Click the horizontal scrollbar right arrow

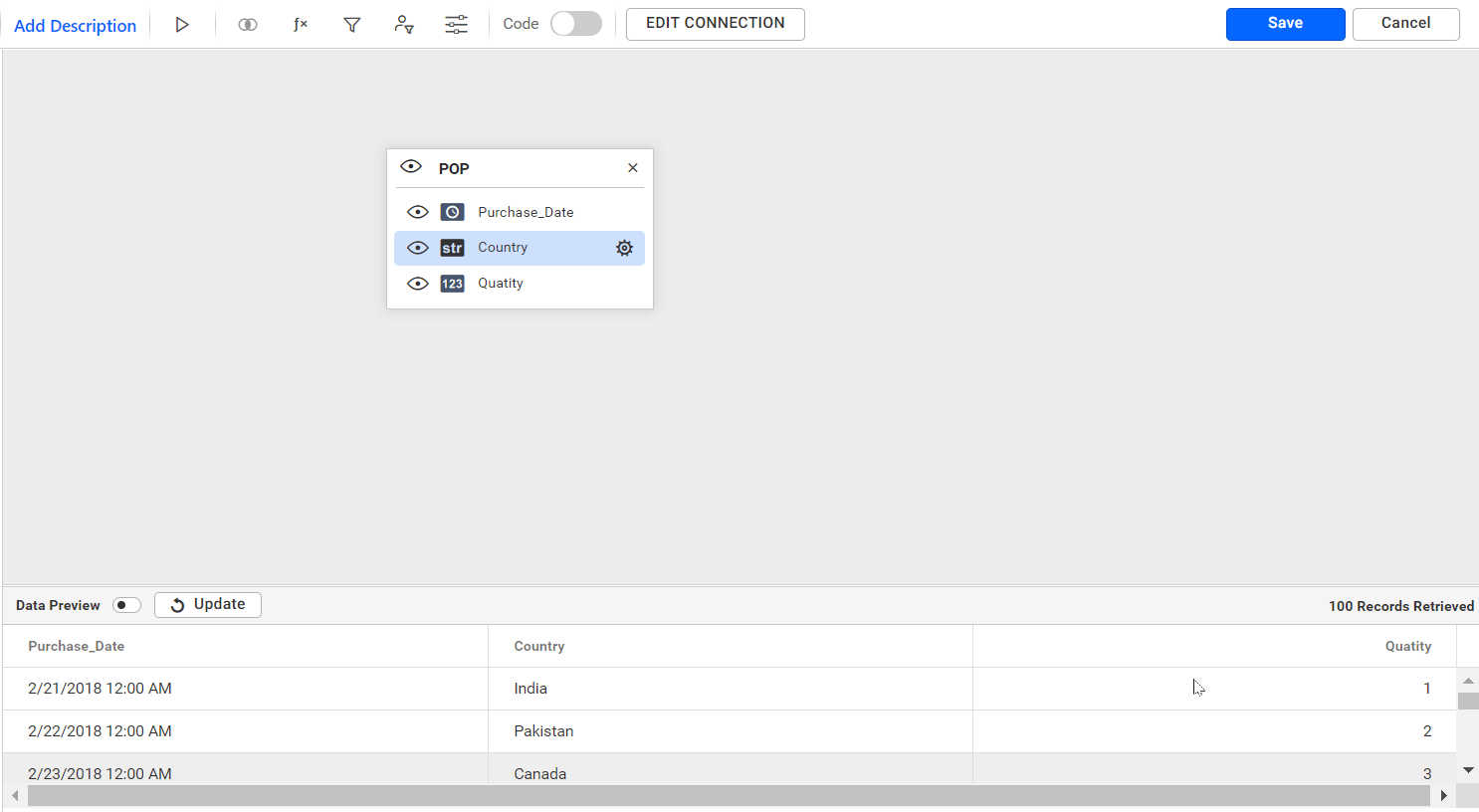pos(1445,795)
